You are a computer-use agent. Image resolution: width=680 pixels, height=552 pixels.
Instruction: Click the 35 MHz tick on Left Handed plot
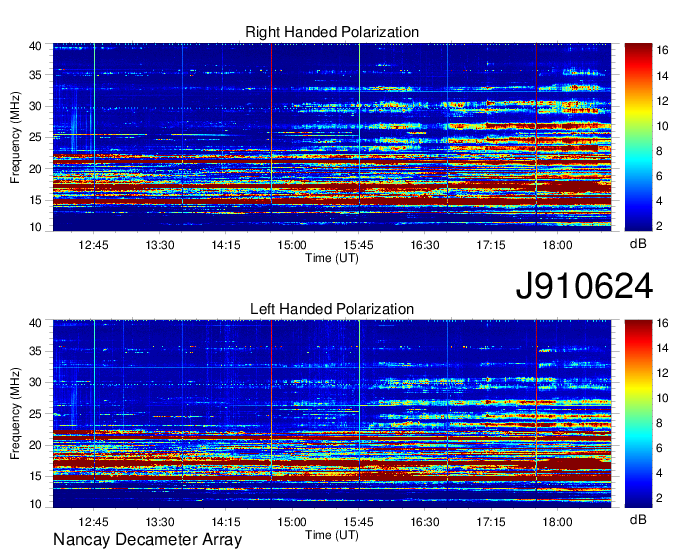[x=36, y=351]
